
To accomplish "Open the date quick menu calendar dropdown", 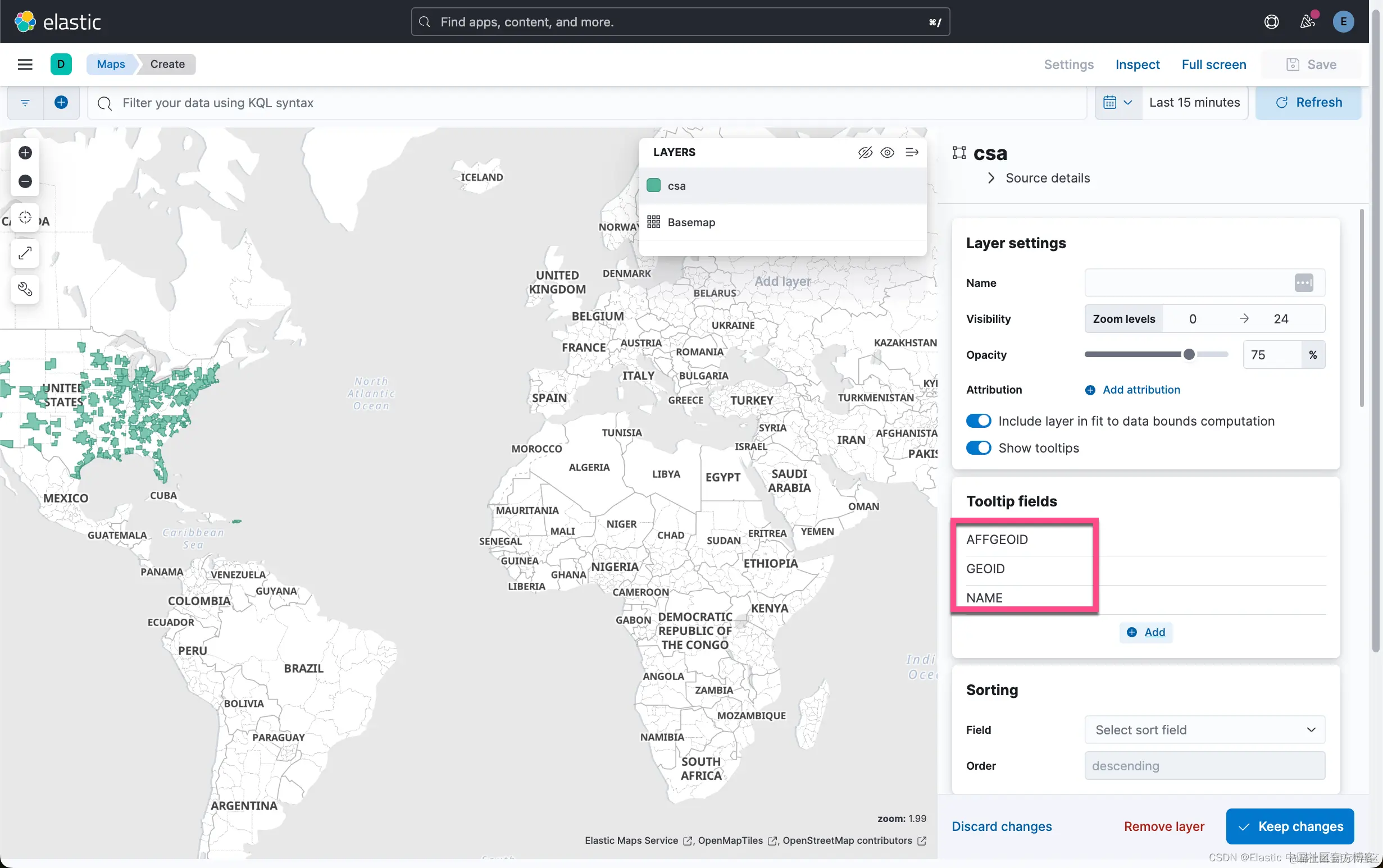I will (1117, 102).
